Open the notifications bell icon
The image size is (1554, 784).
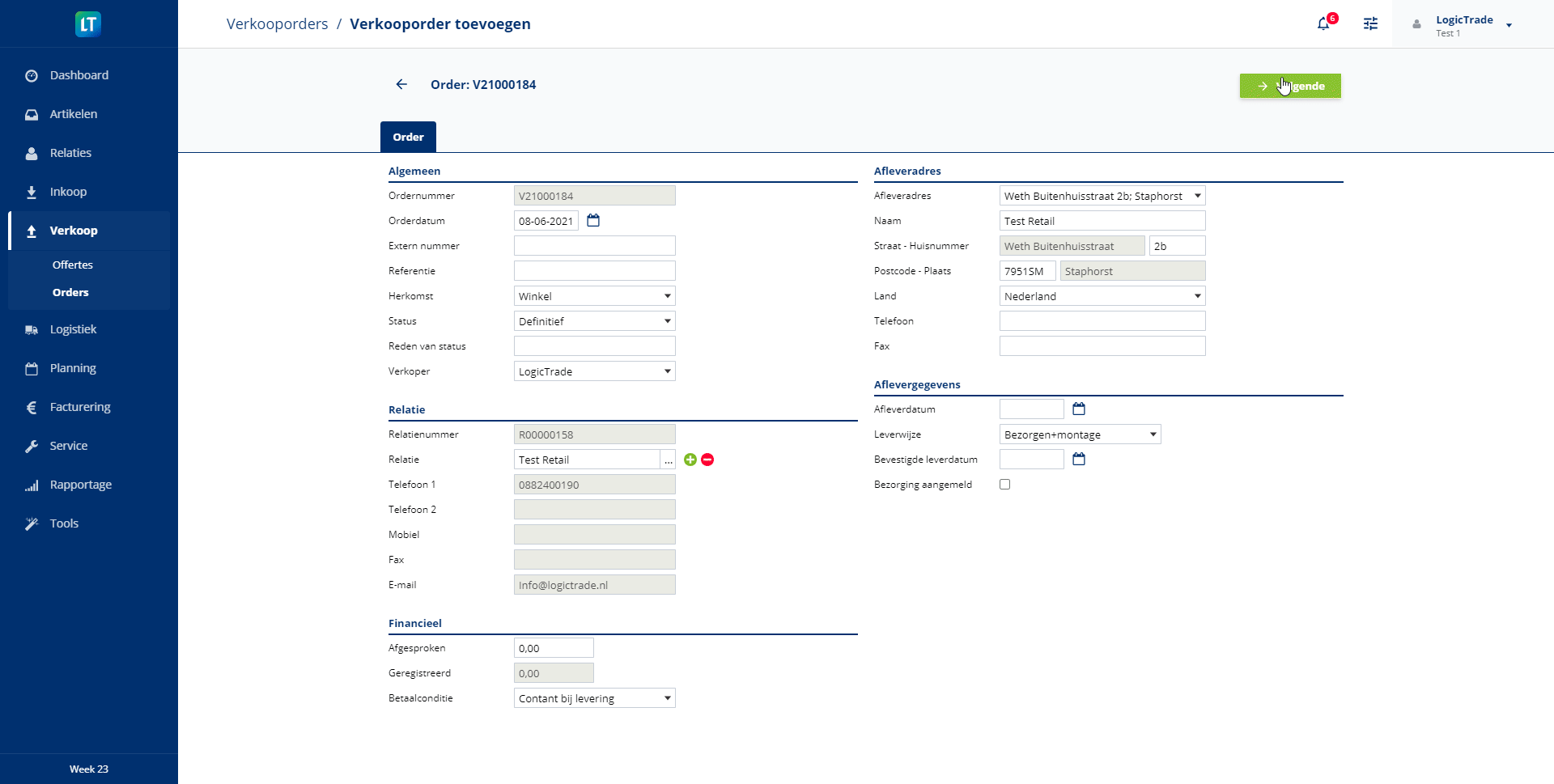click(1323, 24)
